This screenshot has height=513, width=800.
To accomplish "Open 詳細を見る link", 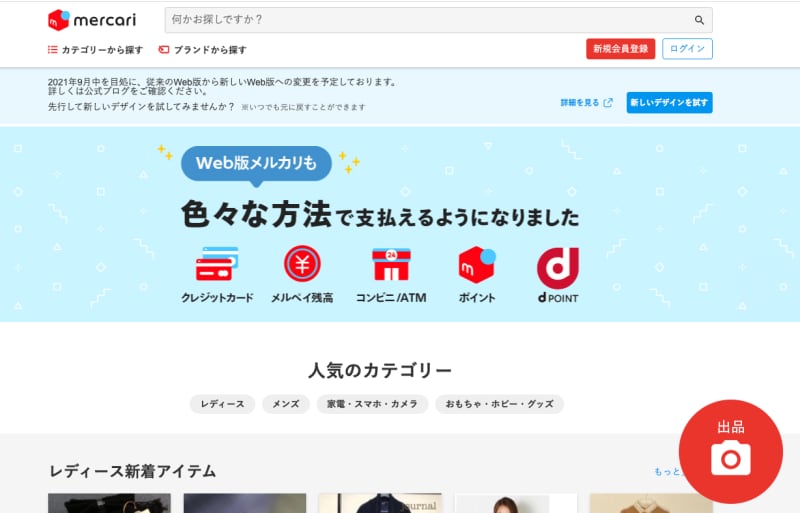I will coord(586,103).
